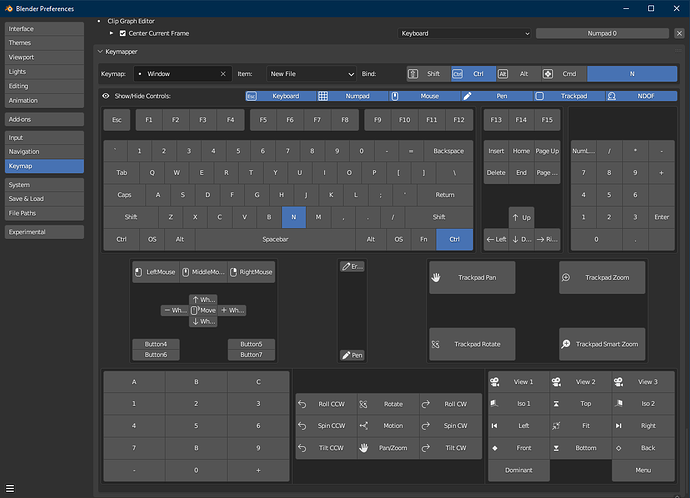This screenshot has width=690, height=498.
Task: Clear the Window keymap field
Action: tap(223, 74)
